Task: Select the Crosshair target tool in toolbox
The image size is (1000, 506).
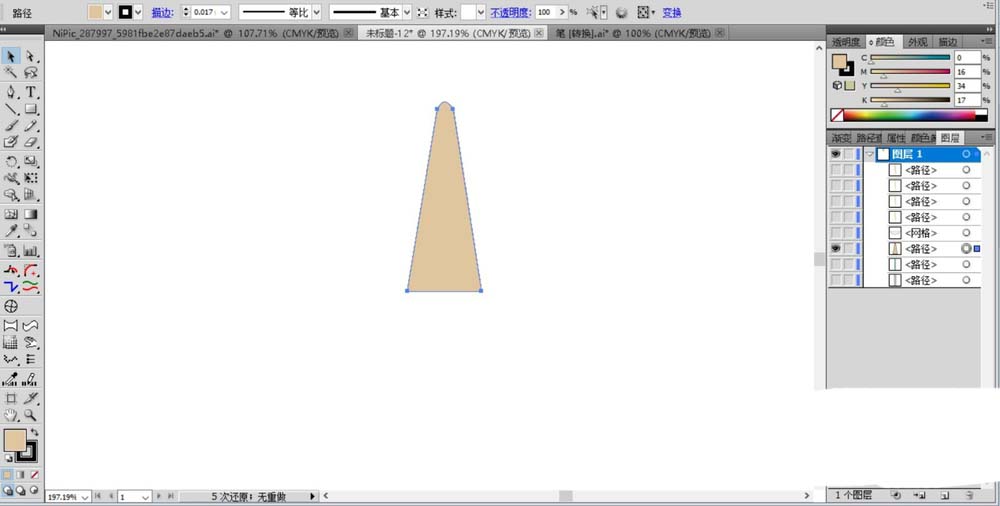Action: pos(11,306)
